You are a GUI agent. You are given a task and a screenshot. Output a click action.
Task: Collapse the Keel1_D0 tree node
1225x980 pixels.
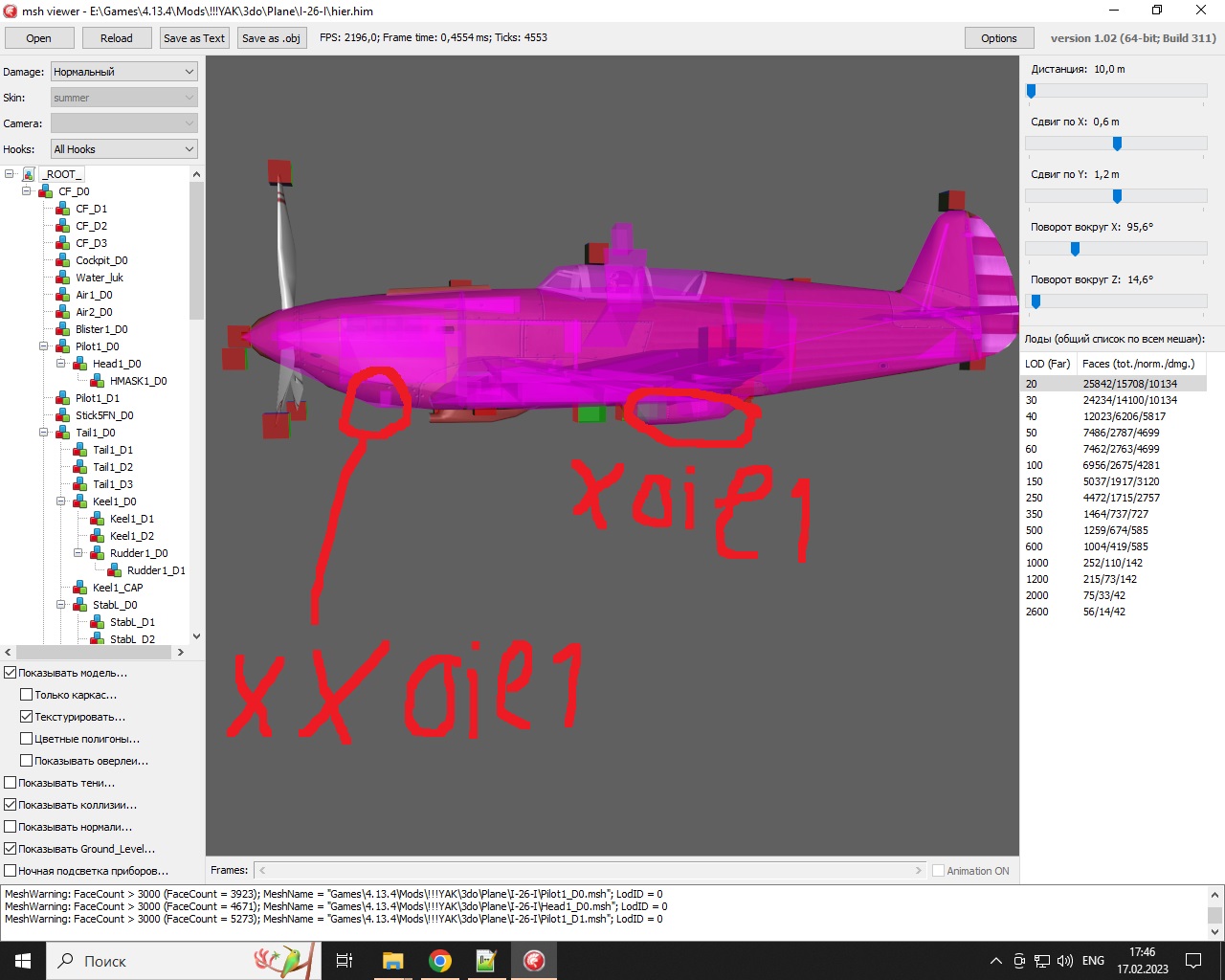pos(61,501)
